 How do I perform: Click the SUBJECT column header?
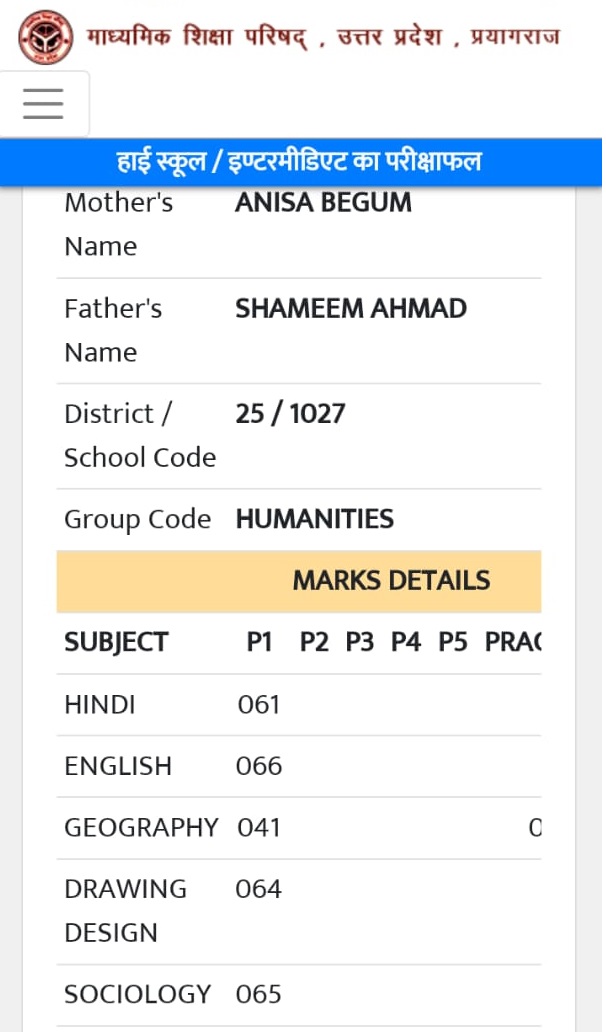tap(116, 642)
